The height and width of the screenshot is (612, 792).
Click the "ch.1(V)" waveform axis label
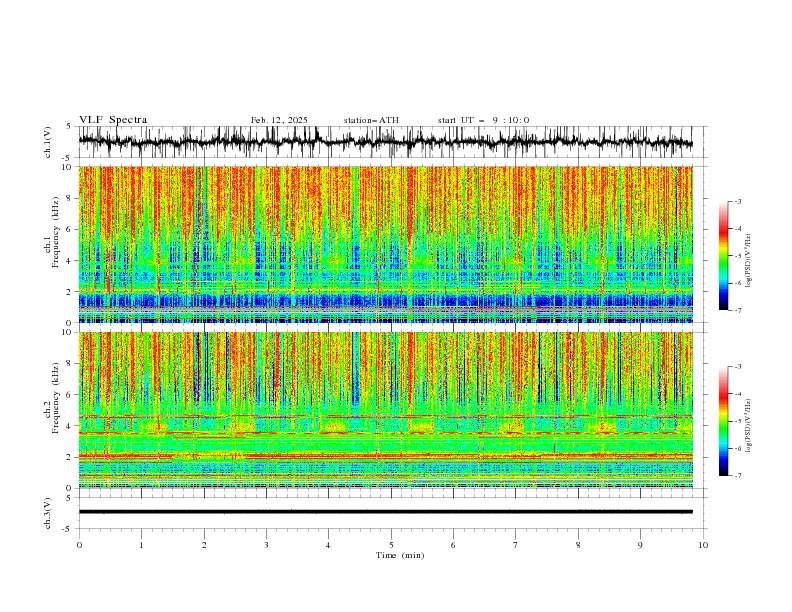tap(48, 142)
